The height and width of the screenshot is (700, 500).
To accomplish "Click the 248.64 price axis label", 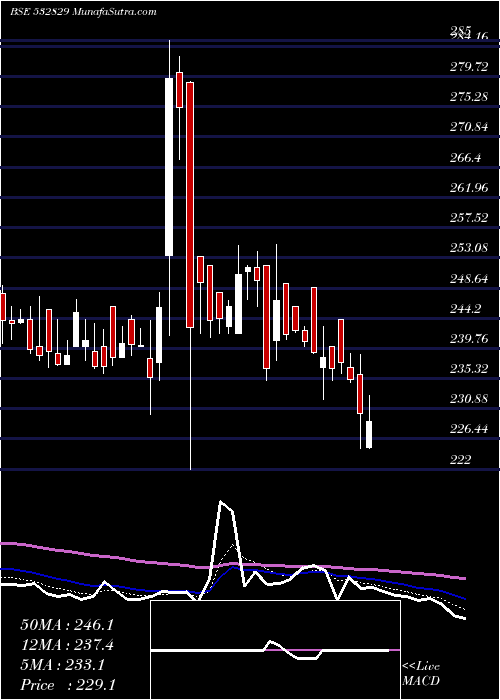I will coord(469,279).
